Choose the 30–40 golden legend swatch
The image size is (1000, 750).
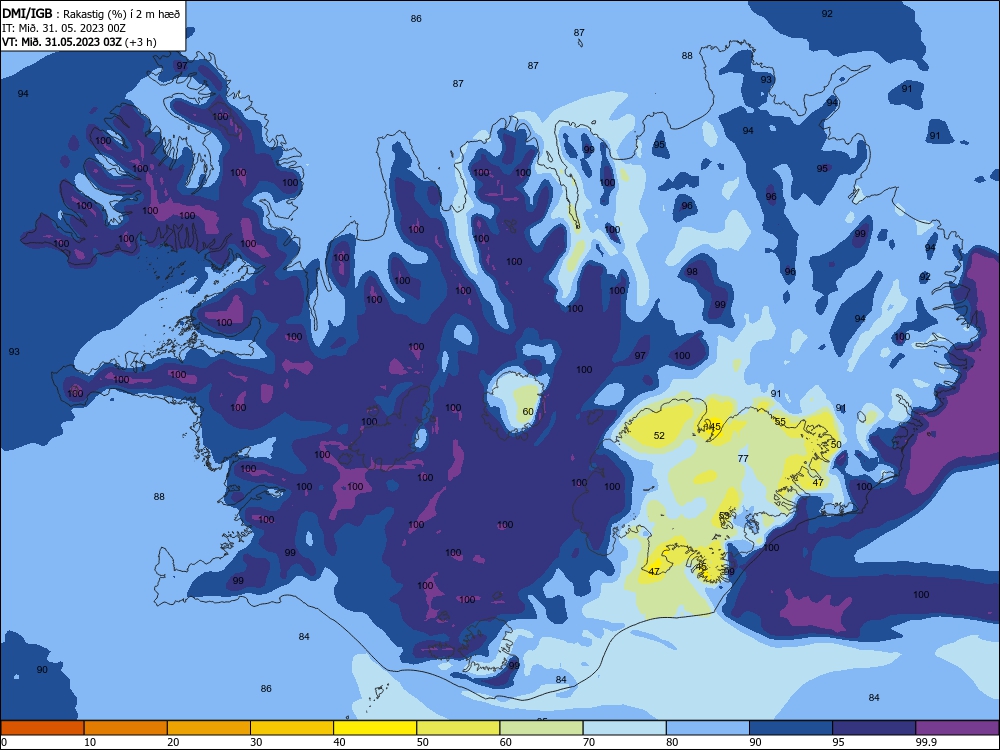[x=292, y=728]
